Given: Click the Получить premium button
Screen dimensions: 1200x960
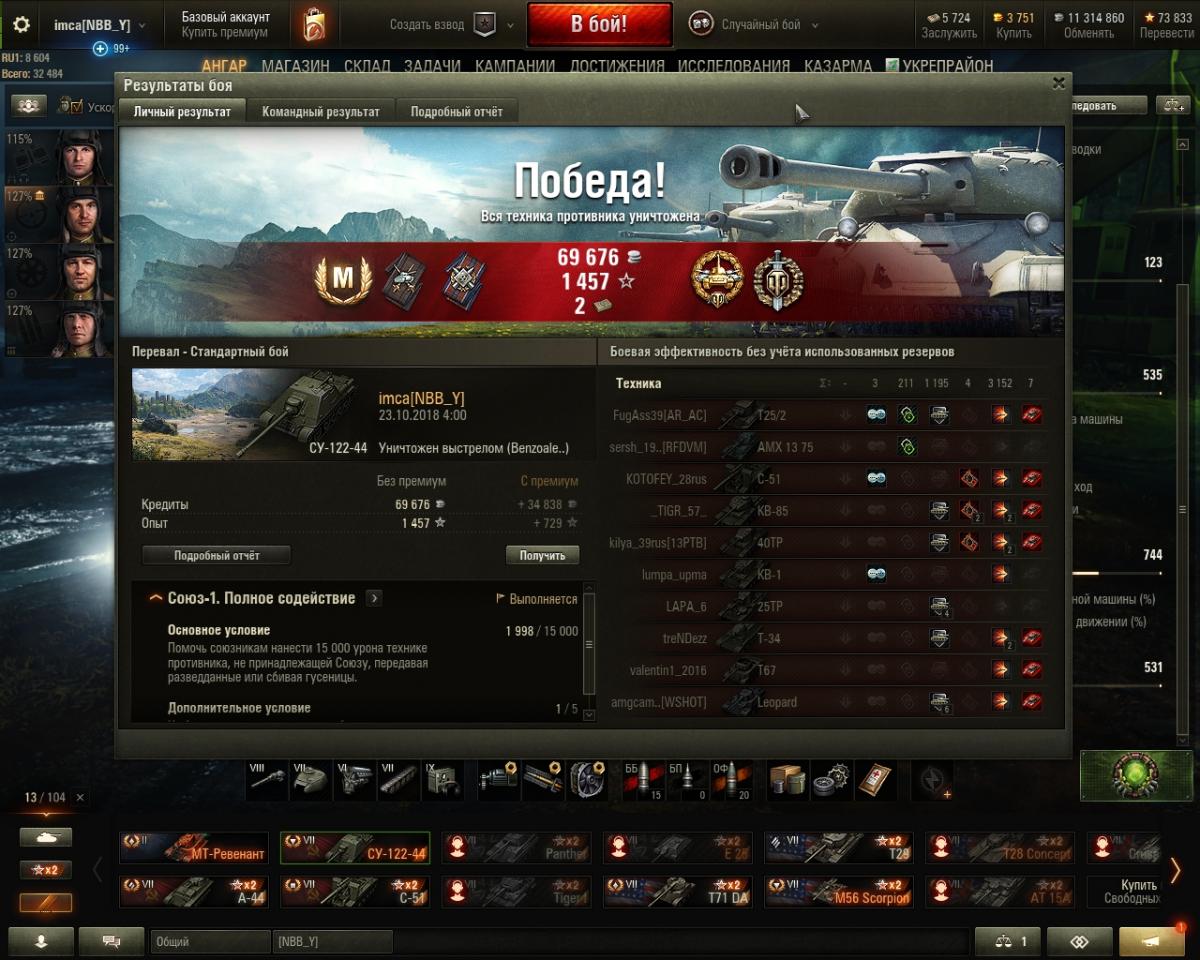Looking at the screenshot, I should (x=543, y=555).
